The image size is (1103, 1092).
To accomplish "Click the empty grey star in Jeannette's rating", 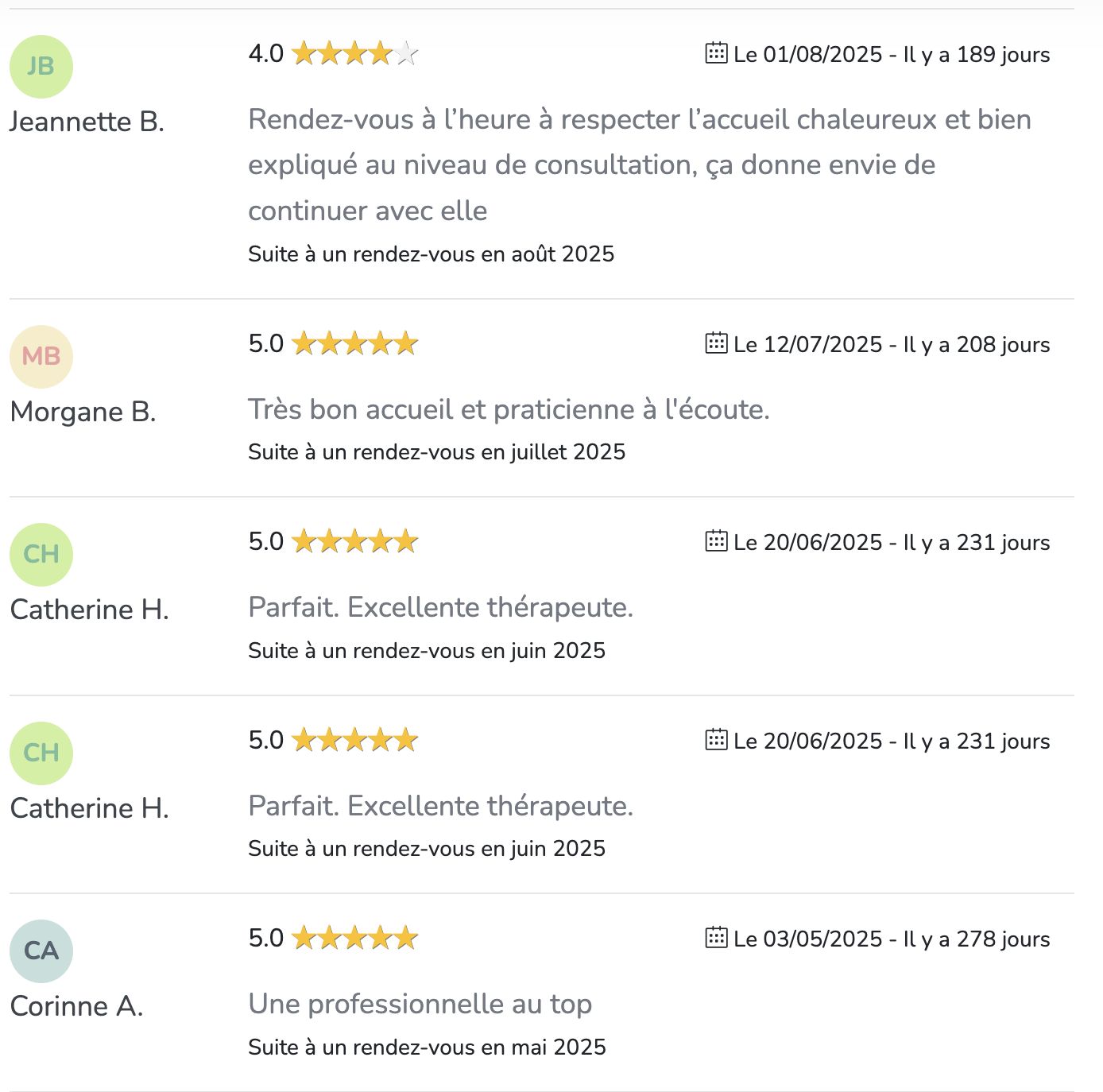I will pos(406,54).
